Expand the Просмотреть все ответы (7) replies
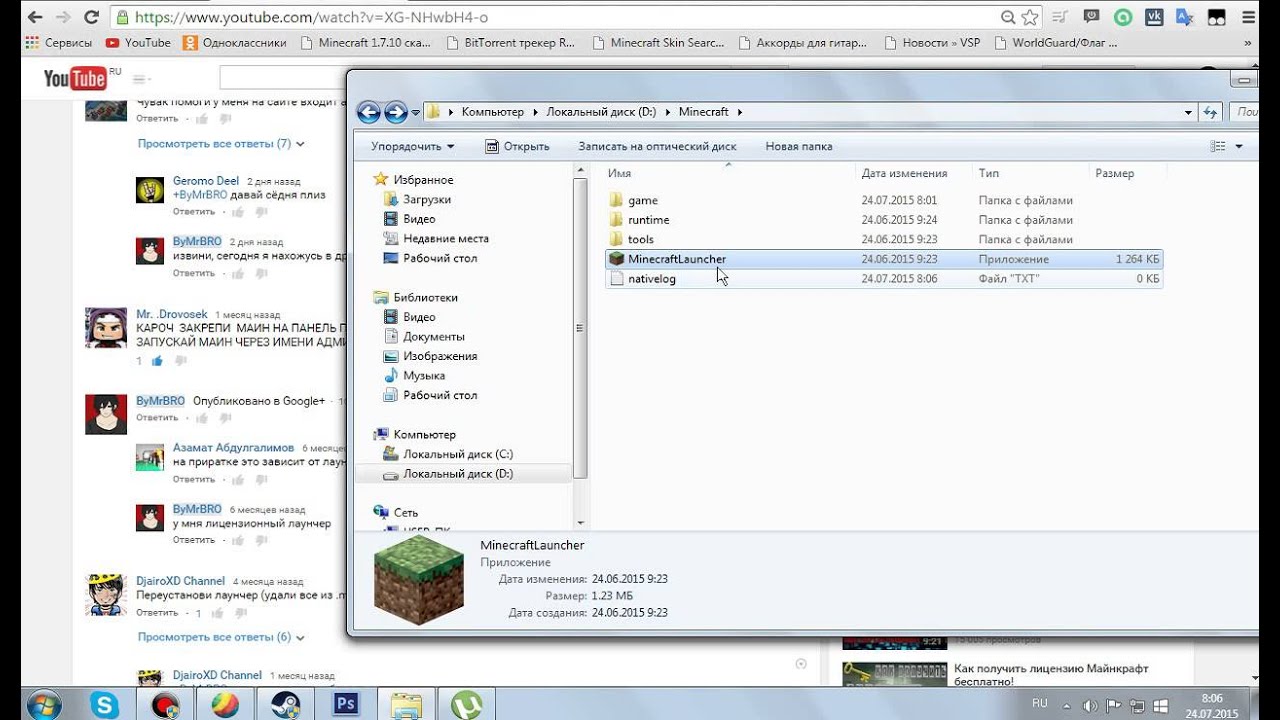The image size is (1280, 720). (221, 144)
